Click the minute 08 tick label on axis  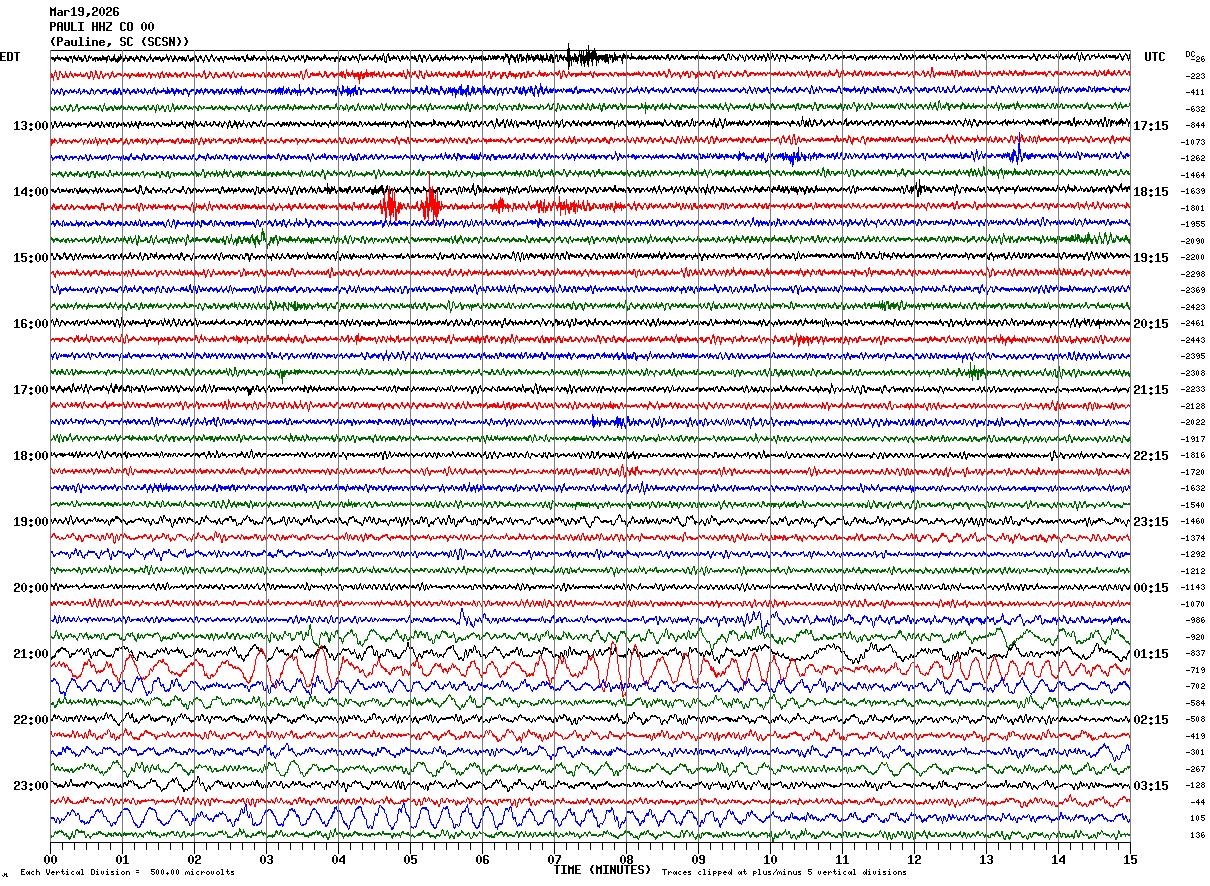tap(626, 859)
